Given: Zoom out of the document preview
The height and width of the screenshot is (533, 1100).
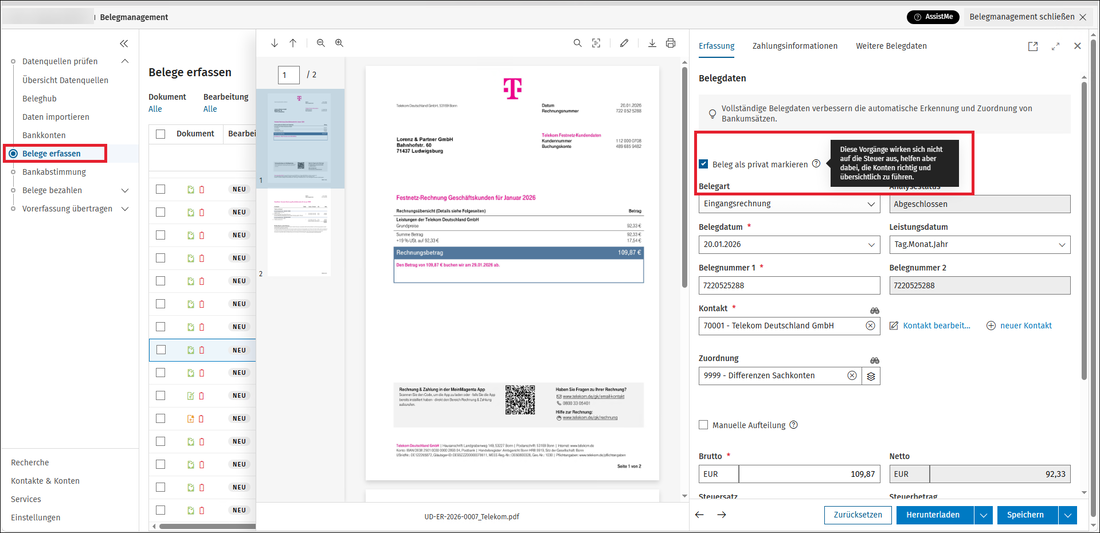Looking at the screenshot, I should (321, 43).
